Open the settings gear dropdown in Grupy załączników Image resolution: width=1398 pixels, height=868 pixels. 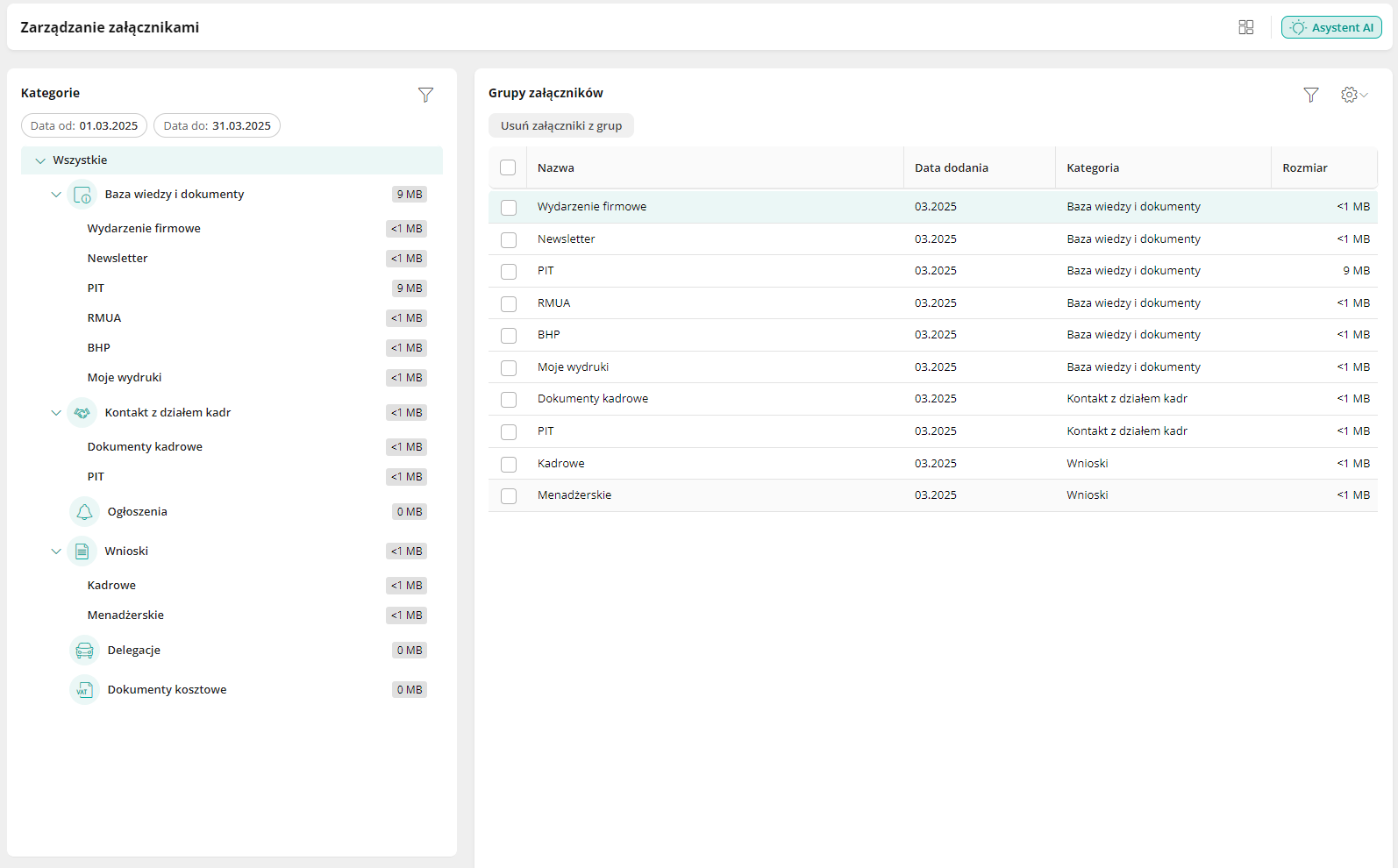tap(1354, 95)
